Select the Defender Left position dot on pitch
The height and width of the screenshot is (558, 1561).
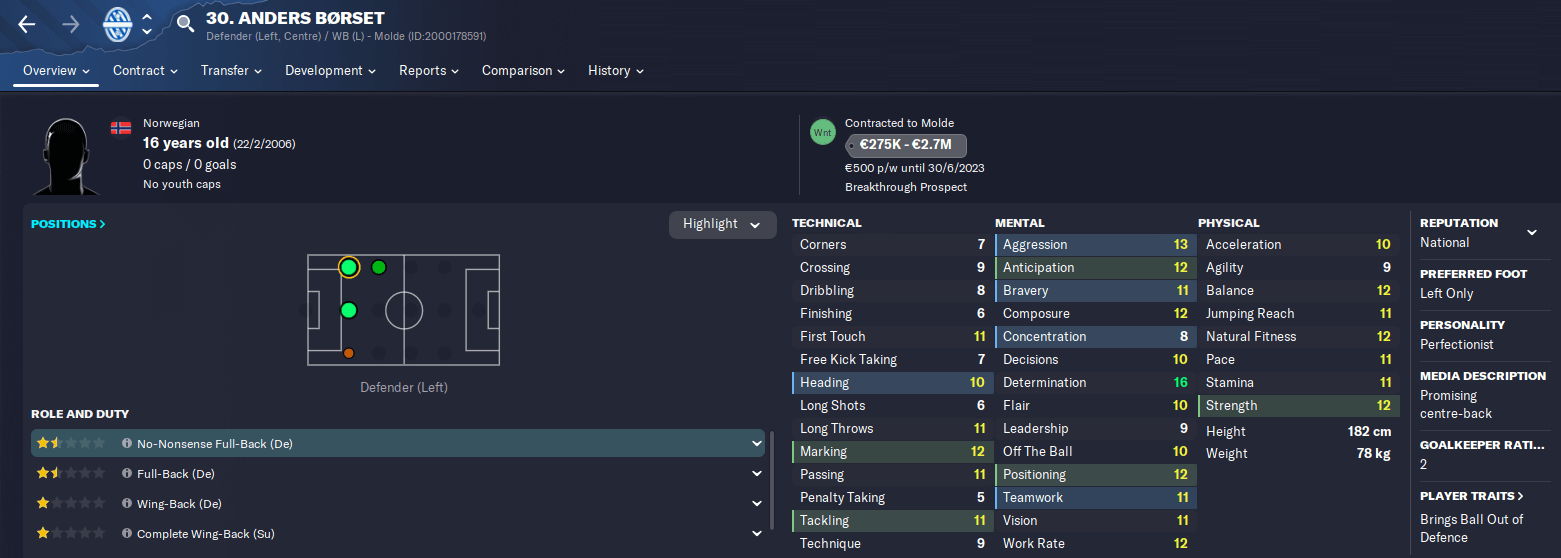click(x=348, y=267)
